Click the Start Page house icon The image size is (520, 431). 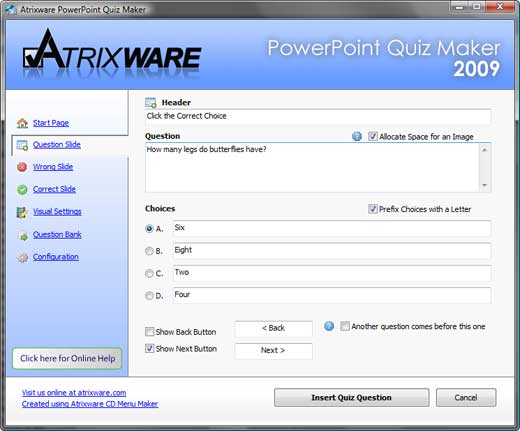(22, 123)
